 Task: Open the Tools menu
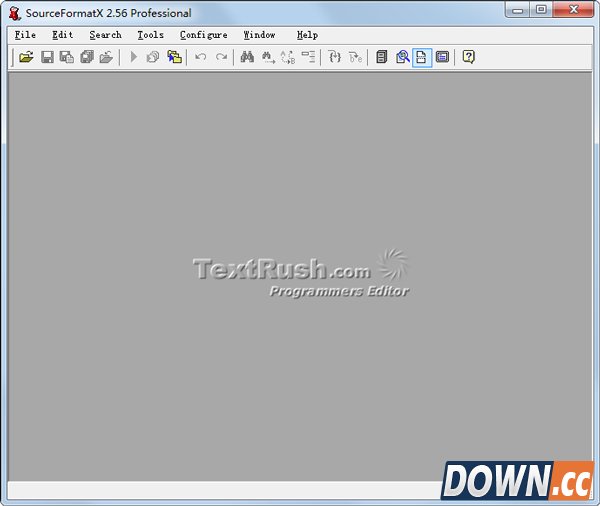point(150,35)
